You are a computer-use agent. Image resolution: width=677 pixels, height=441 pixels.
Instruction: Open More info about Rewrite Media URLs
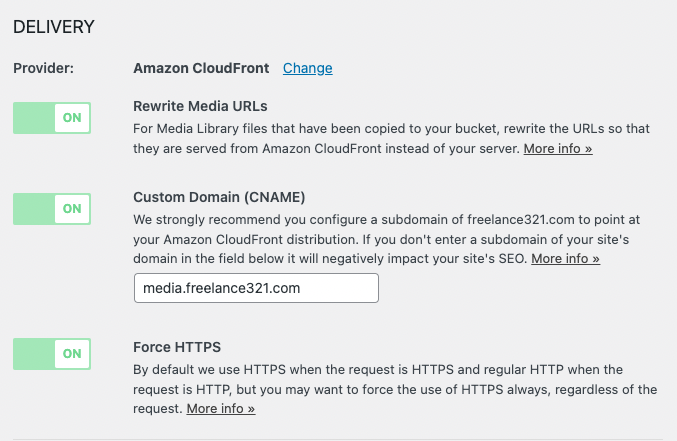(x=558, y=149)
